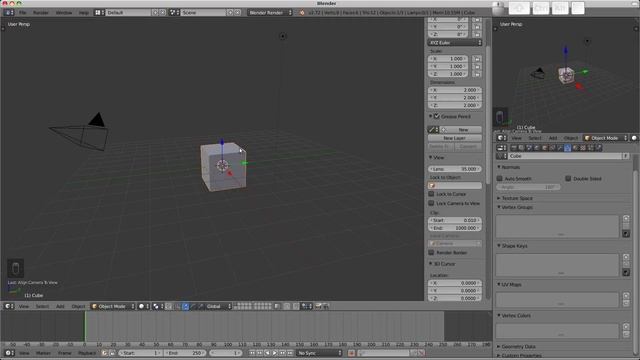
Task: Open Object Mode dropdown in main 3D view header
Action: click(113, 306)
